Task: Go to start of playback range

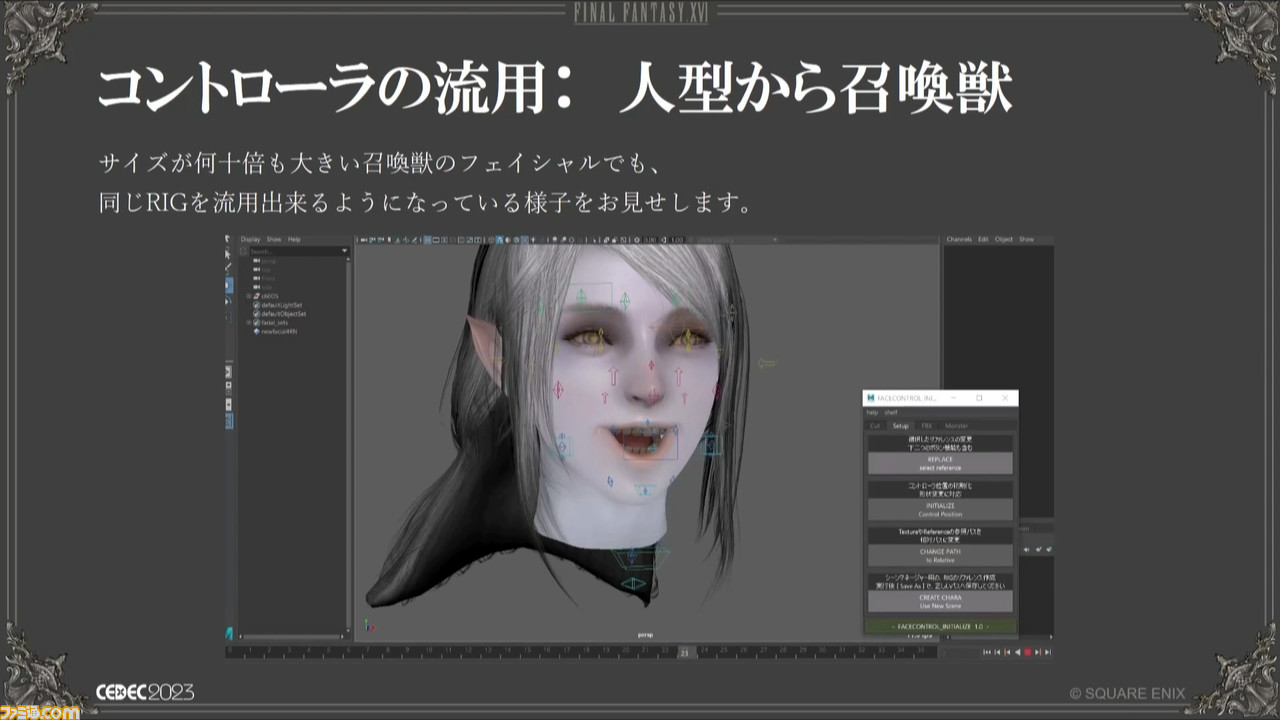Action: (x=987, y=652)
